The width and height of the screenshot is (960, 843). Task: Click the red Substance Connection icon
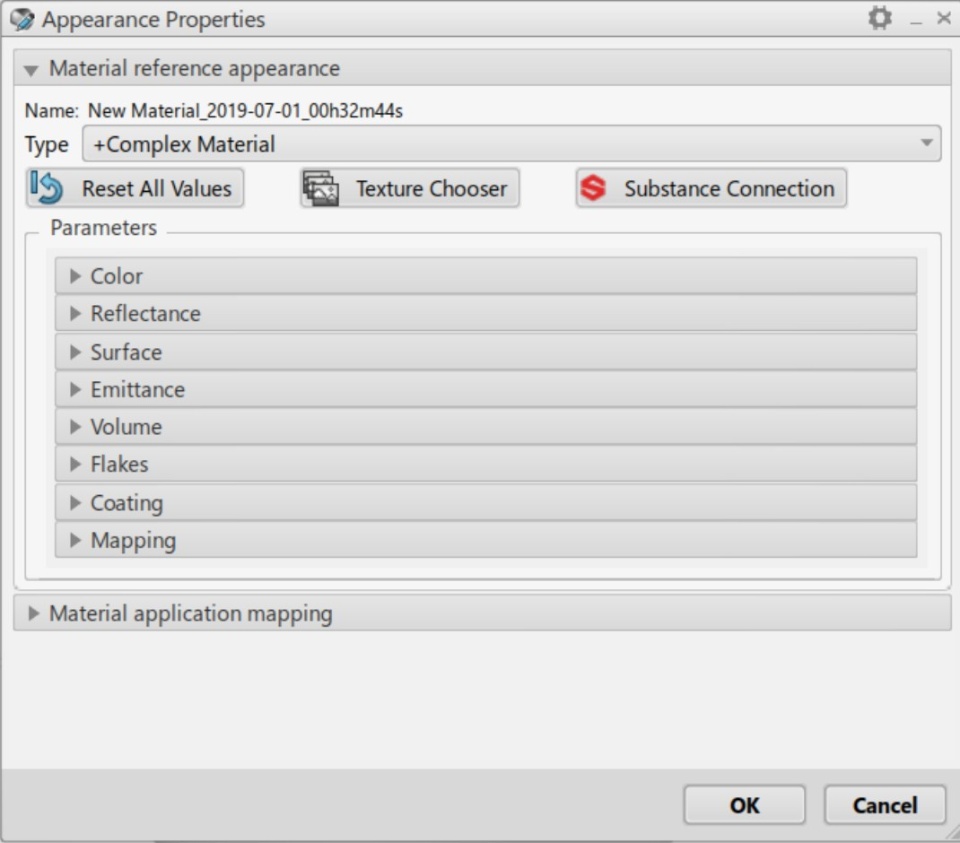[x=593, y=188]
